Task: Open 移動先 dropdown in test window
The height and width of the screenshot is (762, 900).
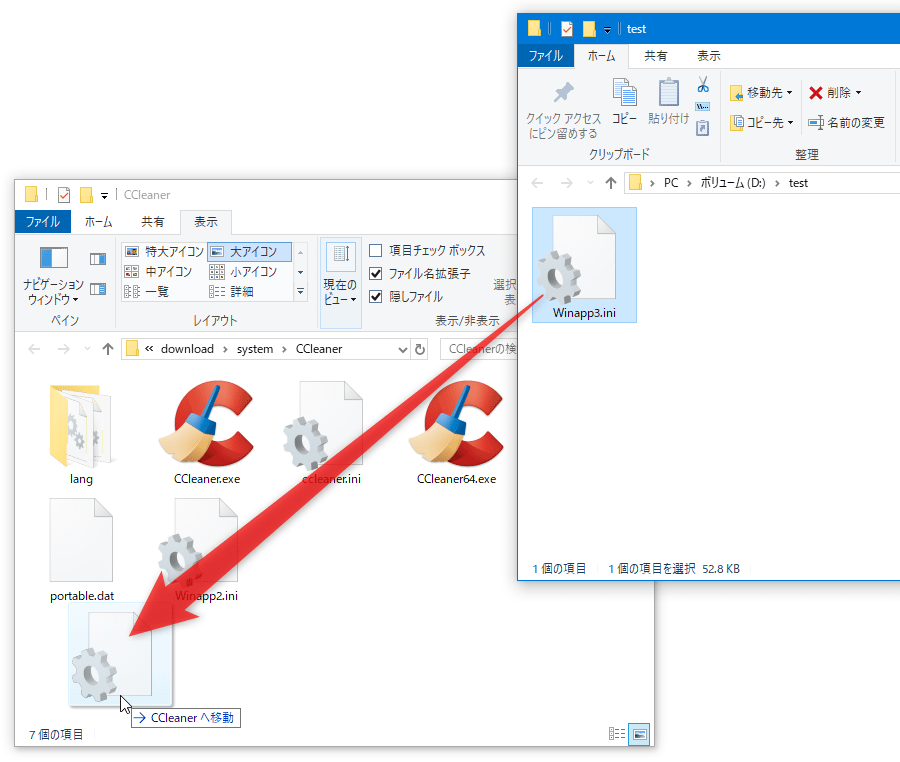Action: pos(761,92)
